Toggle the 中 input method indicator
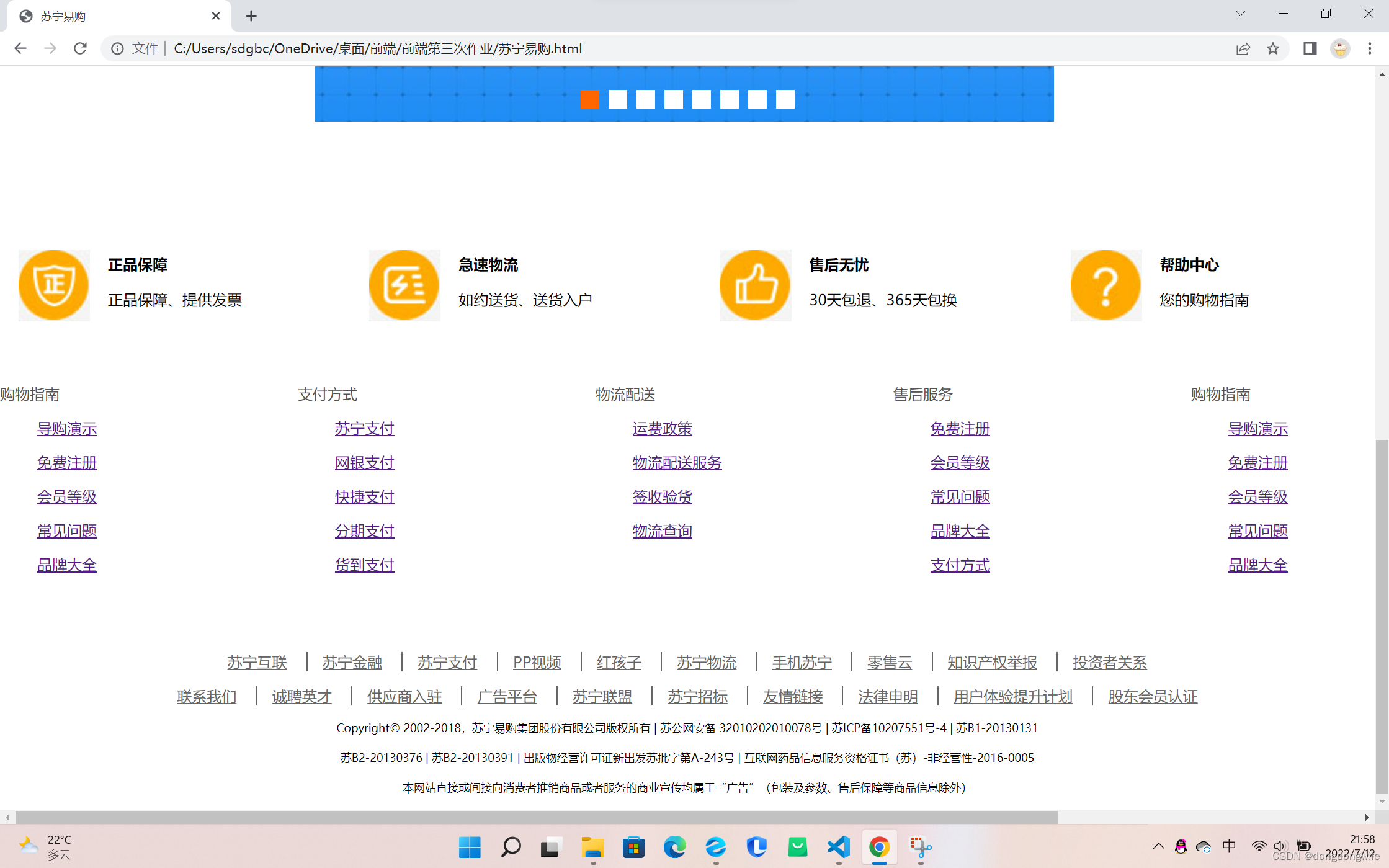Image resolution: width=1389 pixels, height=868 pixels. click(x=1229, y=846)
